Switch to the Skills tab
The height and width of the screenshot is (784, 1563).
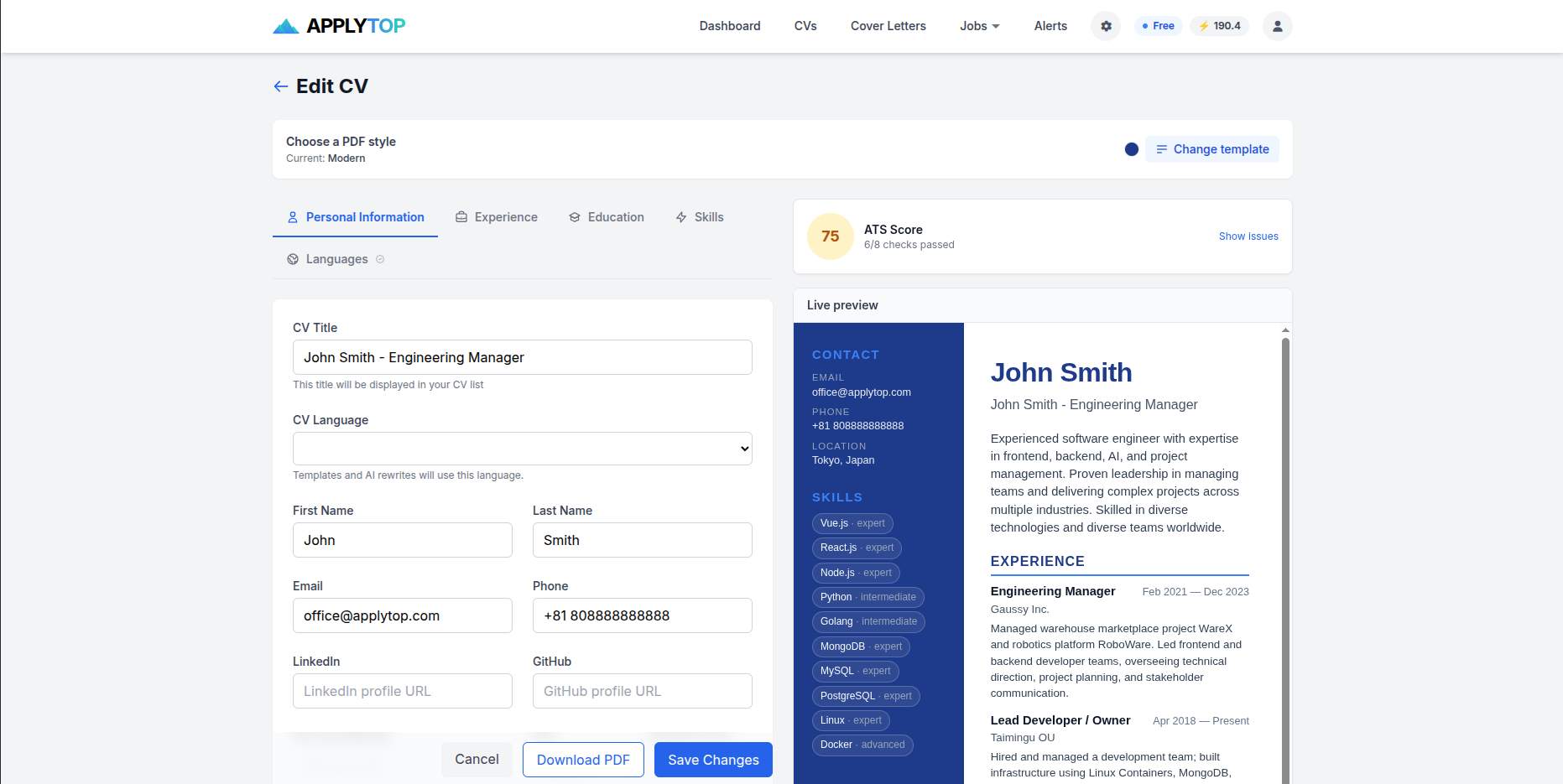(700, 217)
